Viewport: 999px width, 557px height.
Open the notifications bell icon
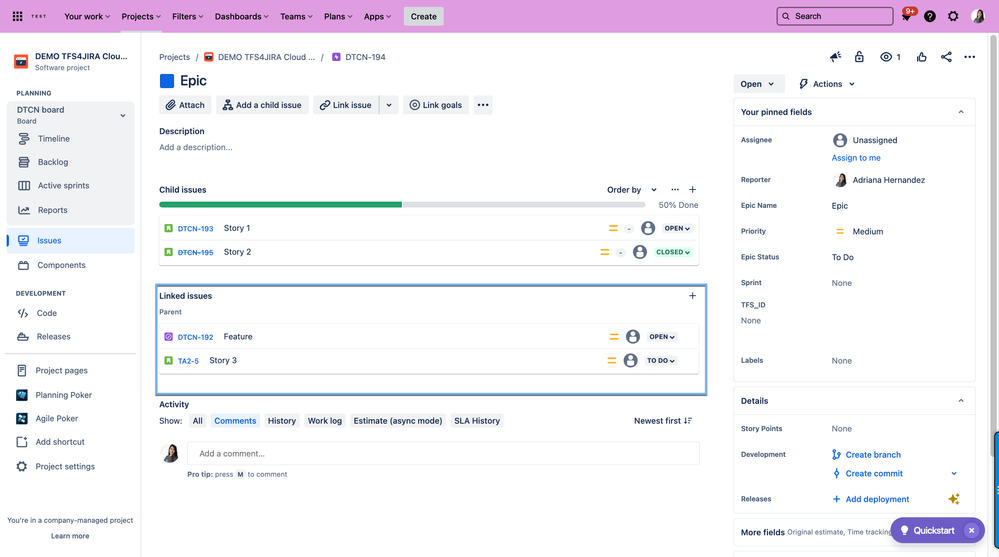coord(907,17)
